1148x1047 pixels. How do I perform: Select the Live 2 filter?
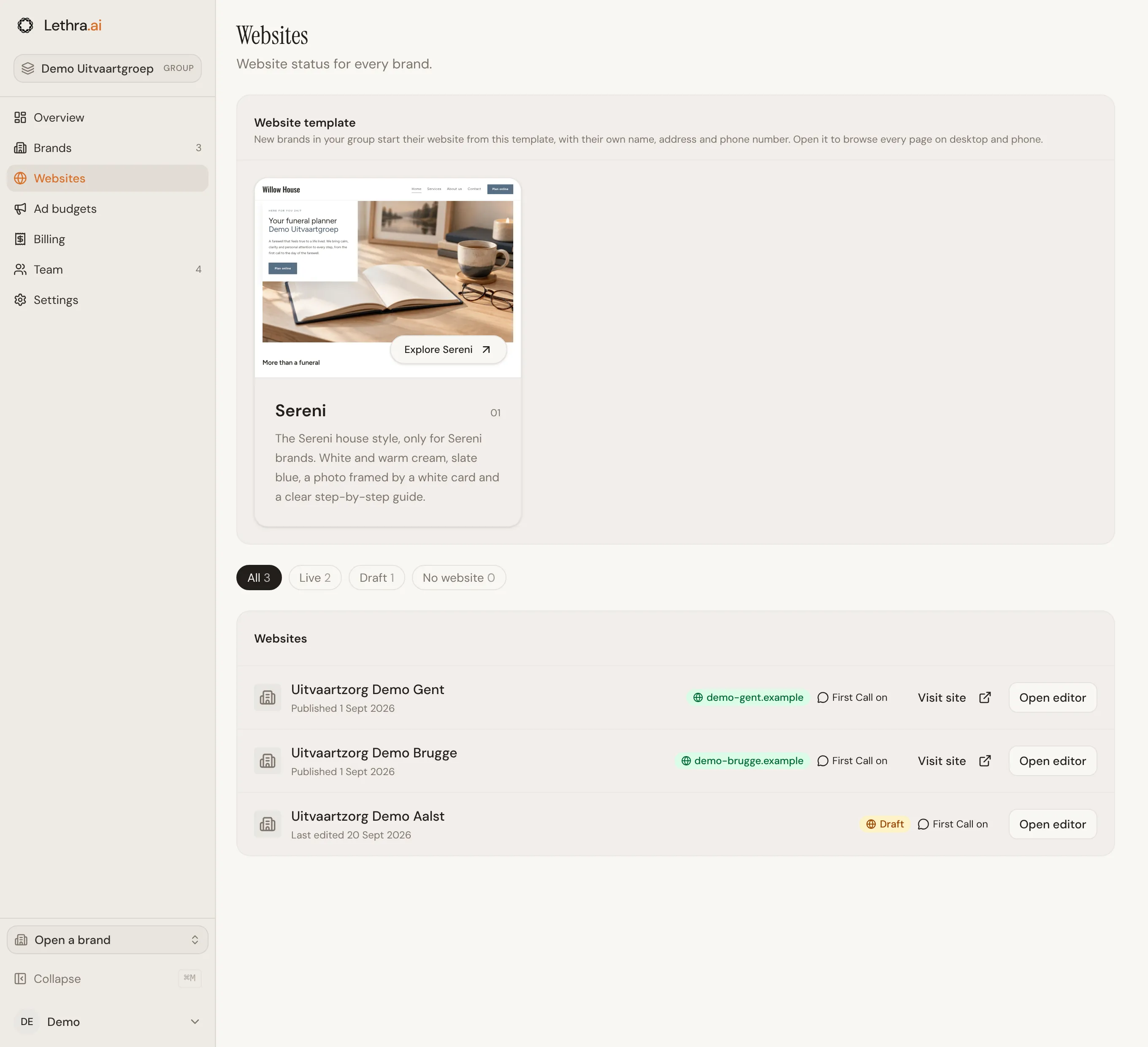(x=315, y=578)
